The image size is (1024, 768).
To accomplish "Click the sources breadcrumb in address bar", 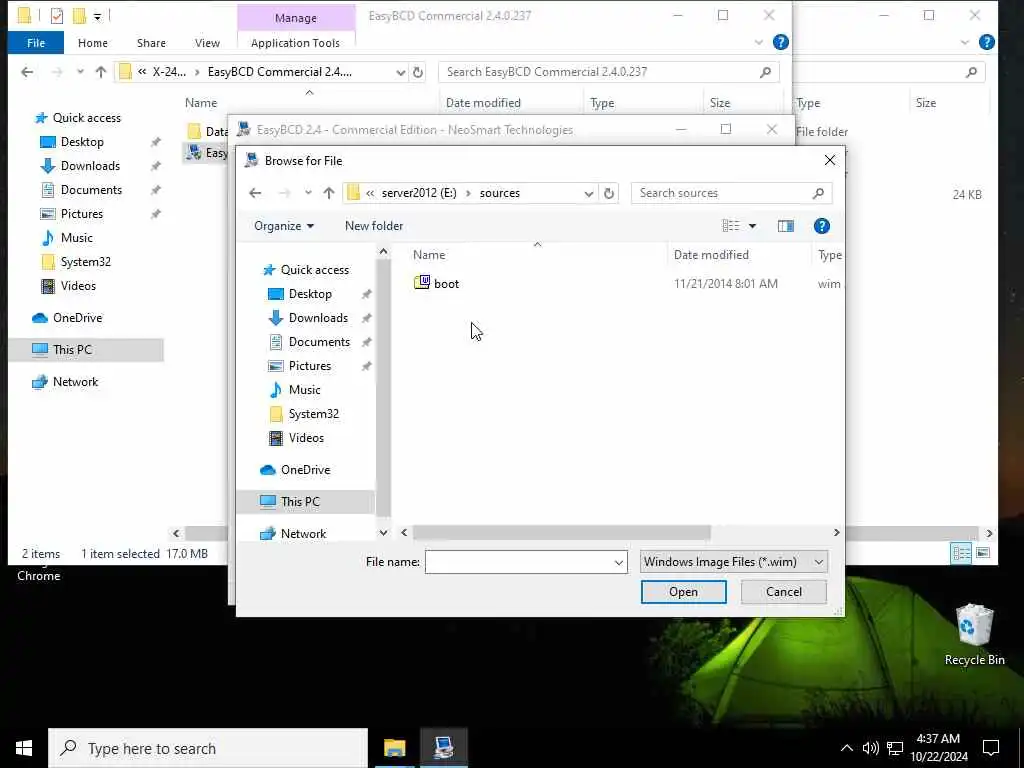I will (x=500, y=193).
